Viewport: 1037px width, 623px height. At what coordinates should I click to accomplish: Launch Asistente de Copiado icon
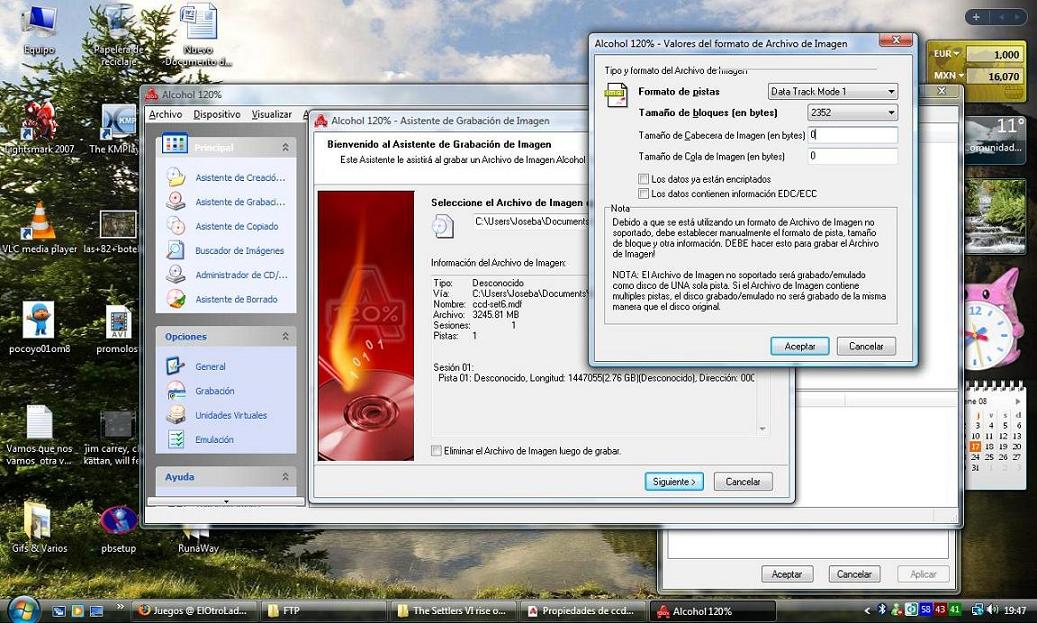pos(176,226)
